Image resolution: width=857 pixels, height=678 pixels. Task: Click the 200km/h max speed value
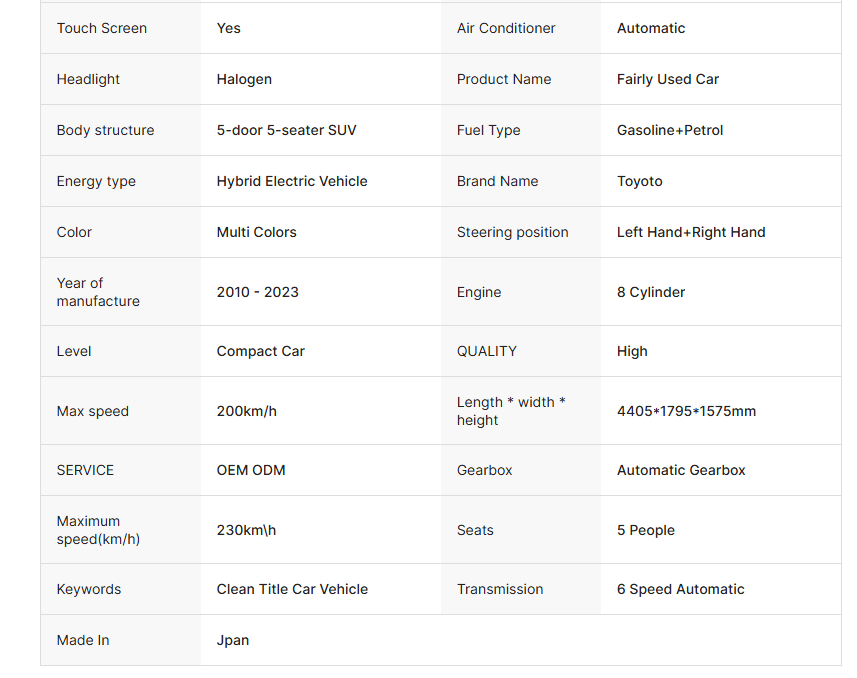click(x=246, y=411)
